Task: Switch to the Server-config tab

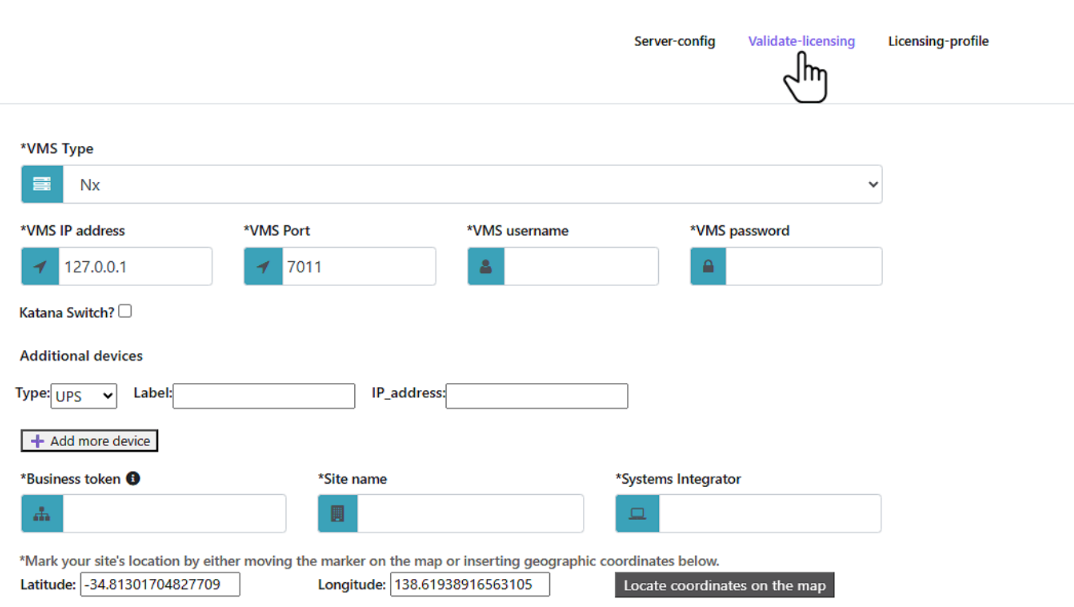Action: [x=674, y=41]
